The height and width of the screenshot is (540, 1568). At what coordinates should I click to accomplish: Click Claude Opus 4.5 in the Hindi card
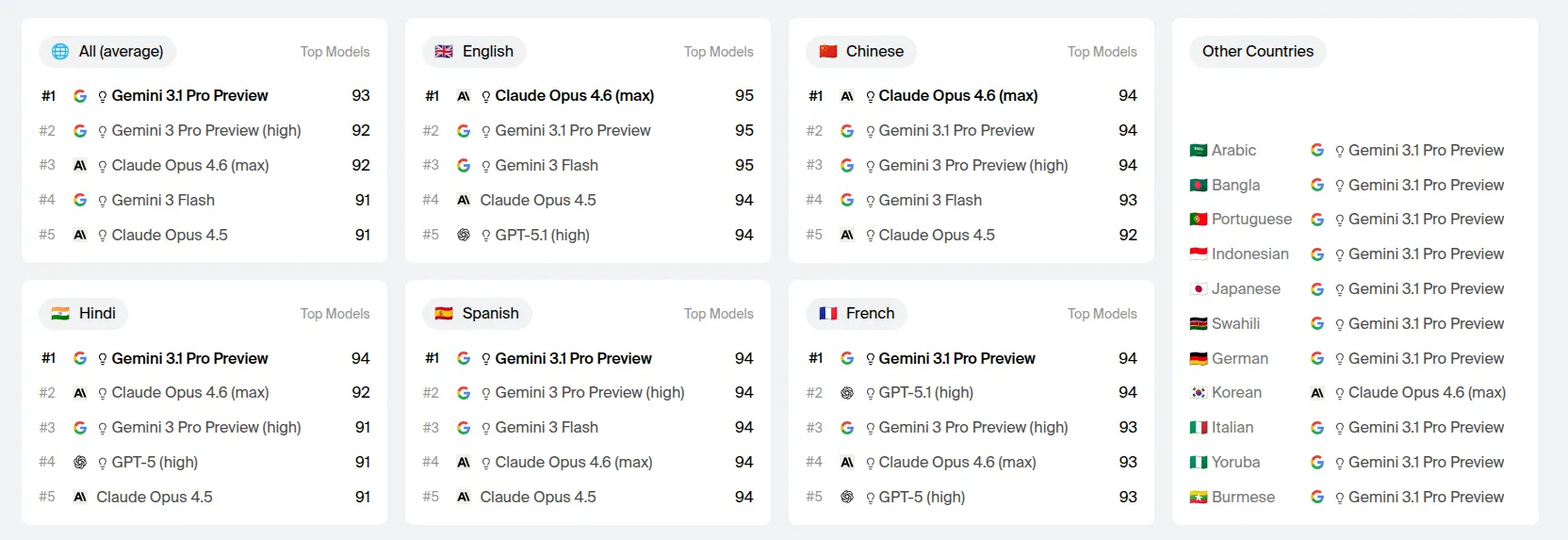[x=155, y=497]
